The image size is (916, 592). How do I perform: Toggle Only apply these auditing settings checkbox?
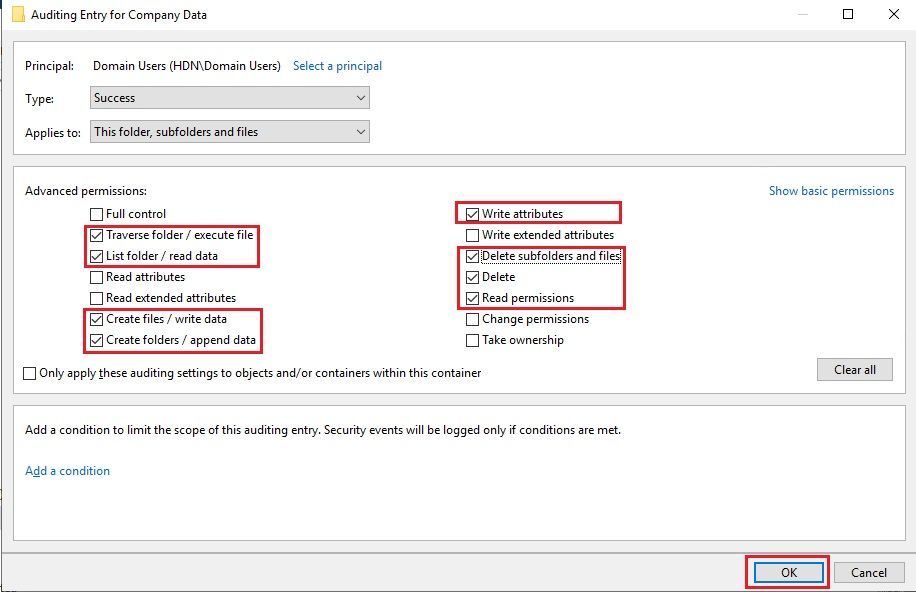coord(29,373)
